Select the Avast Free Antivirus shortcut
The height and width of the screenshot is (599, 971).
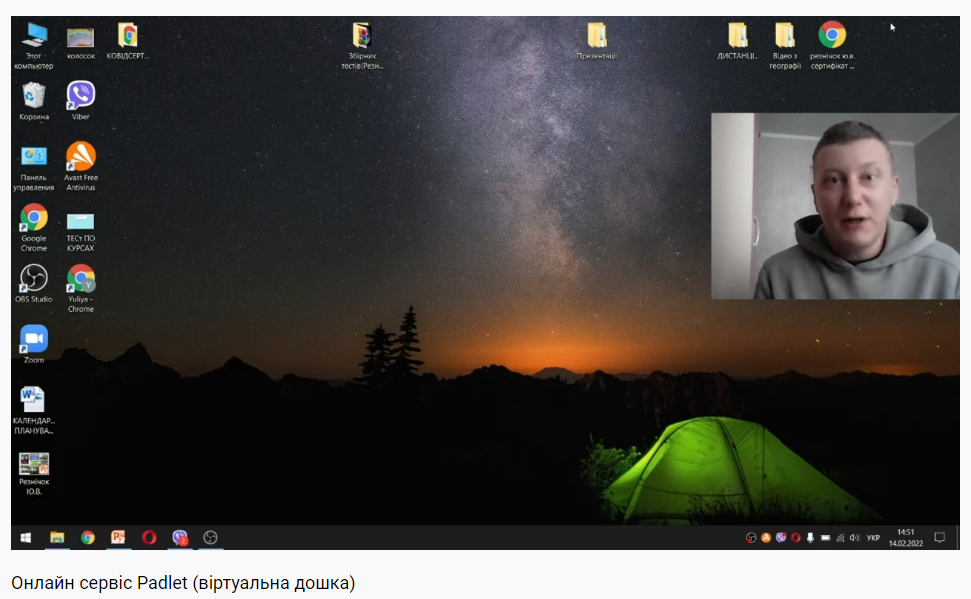pyautogui.click(x=81, y=166)
